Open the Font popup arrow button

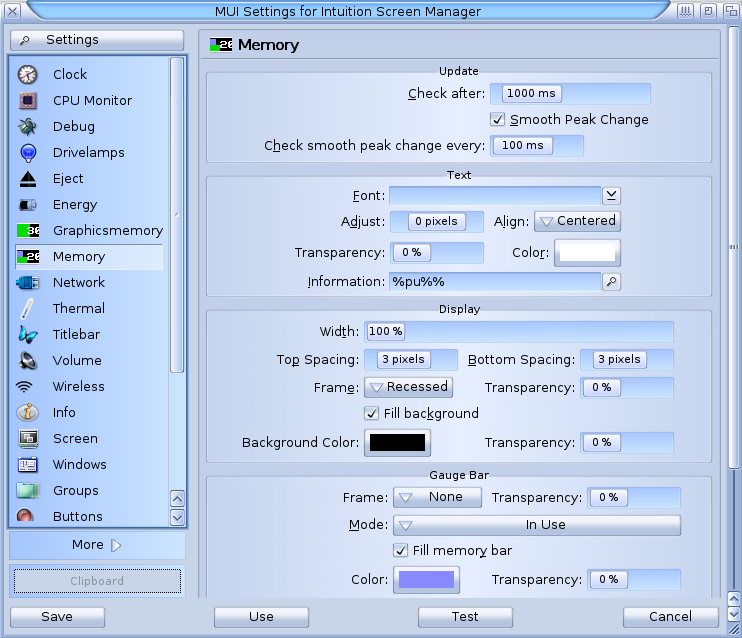(x=611, y=196)
